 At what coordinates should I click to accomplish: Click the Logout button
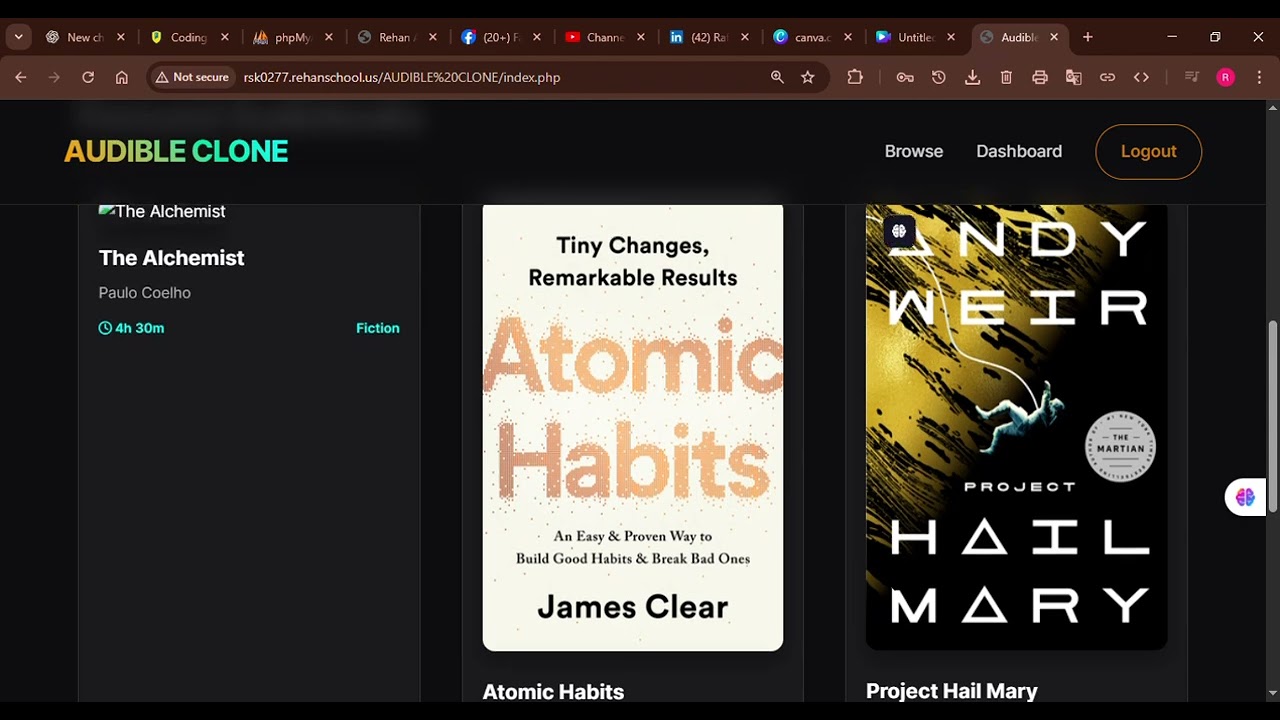coord(1148,151)
